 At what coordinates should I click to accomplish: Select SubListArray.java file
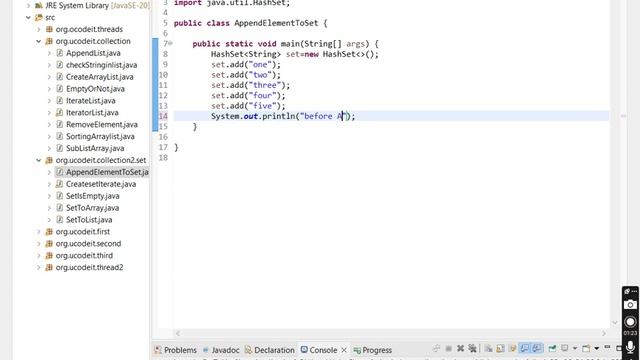coord(95,148)
